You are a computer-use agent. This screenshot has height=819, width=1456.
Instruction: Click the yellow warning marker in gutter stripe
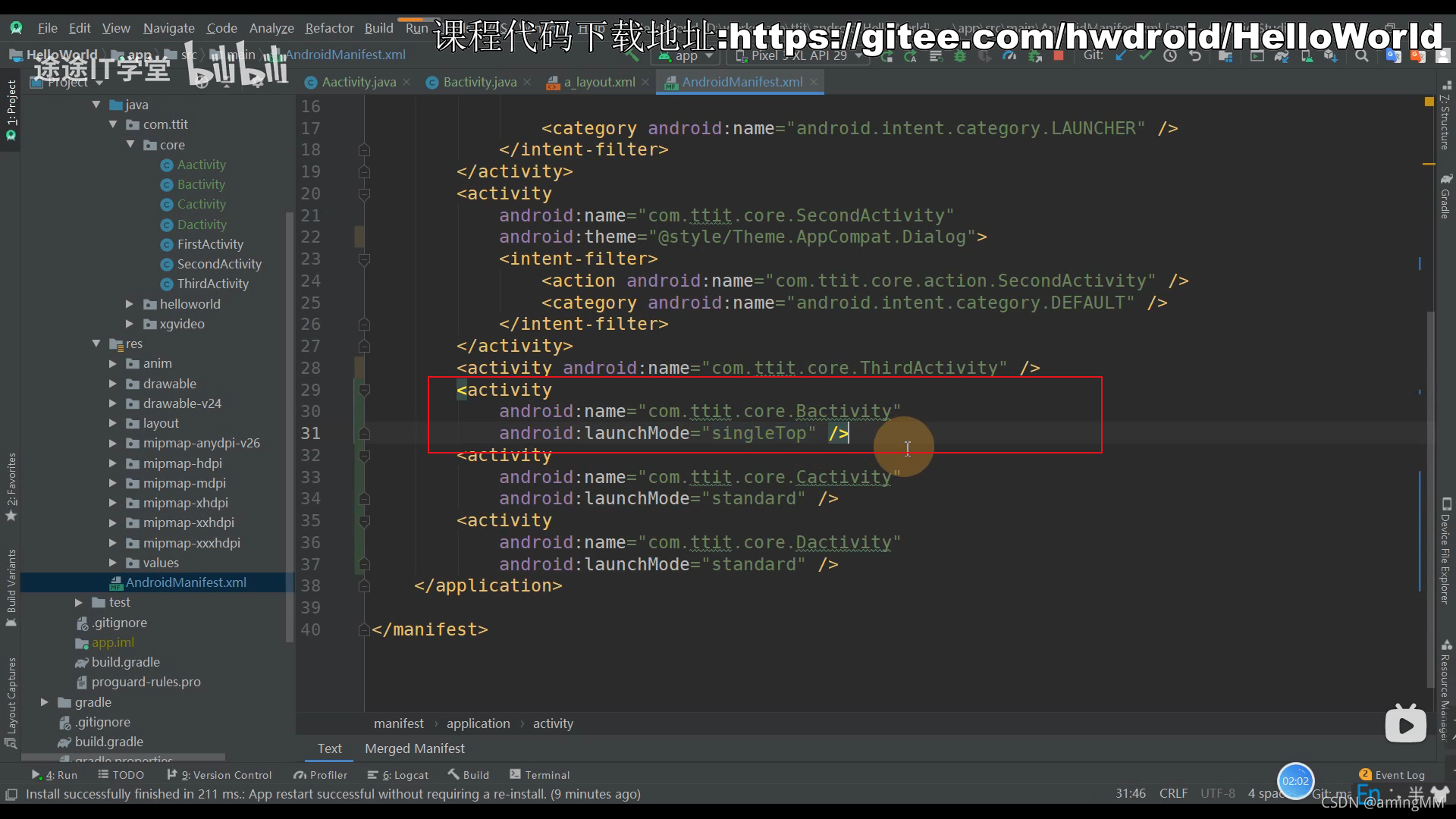point(1429,102)
